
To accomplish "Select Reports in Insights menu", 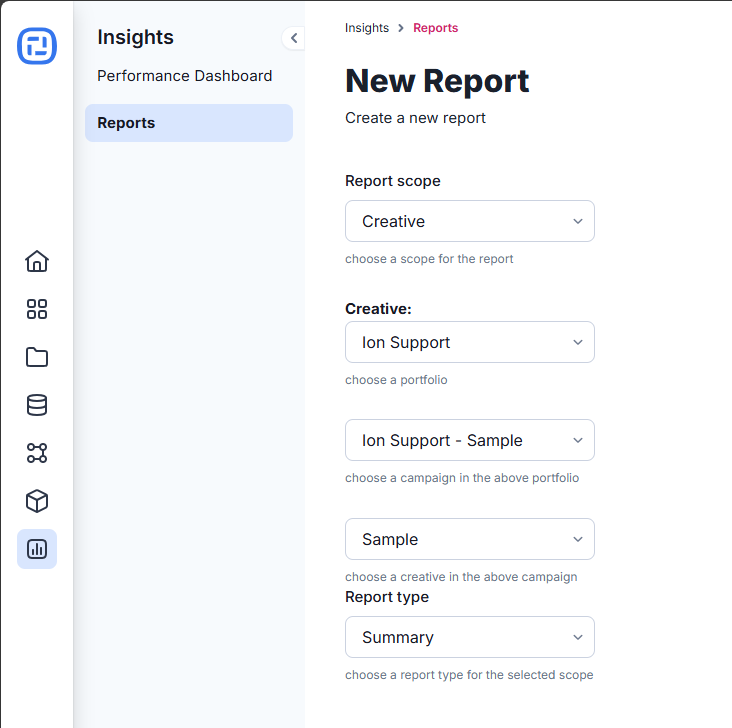I will click(x=189, y=123).
